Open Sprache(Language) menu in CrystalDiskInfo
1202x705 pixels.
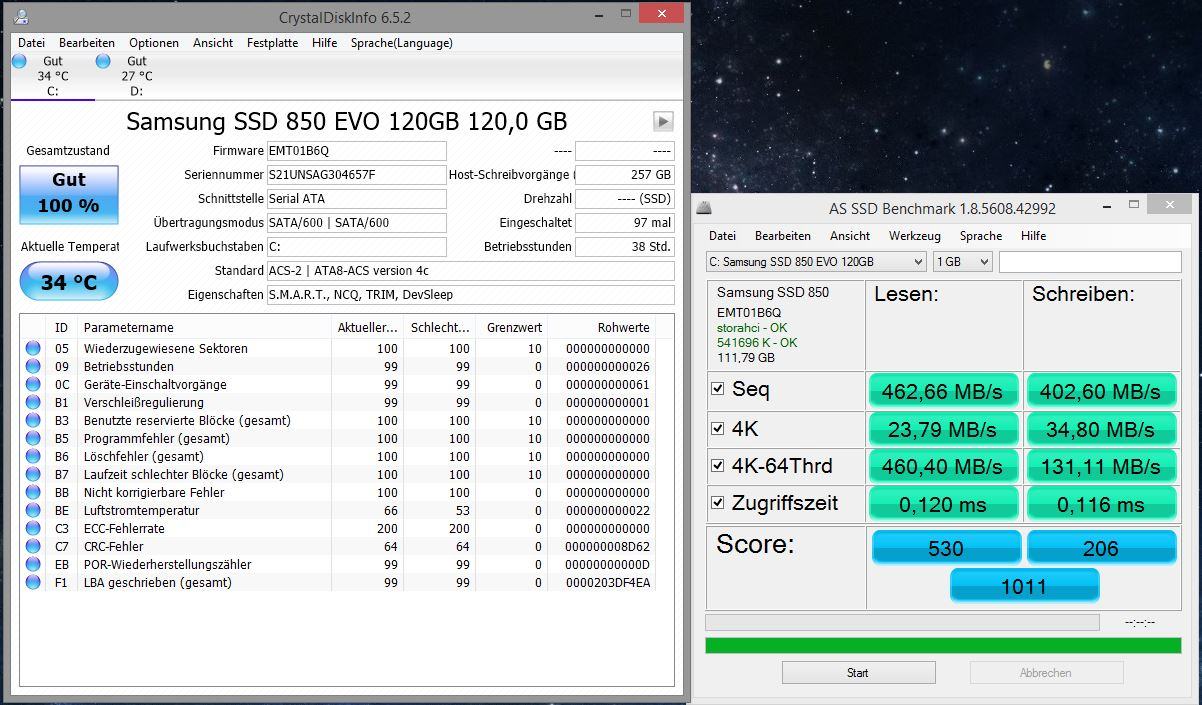(402, 43)
